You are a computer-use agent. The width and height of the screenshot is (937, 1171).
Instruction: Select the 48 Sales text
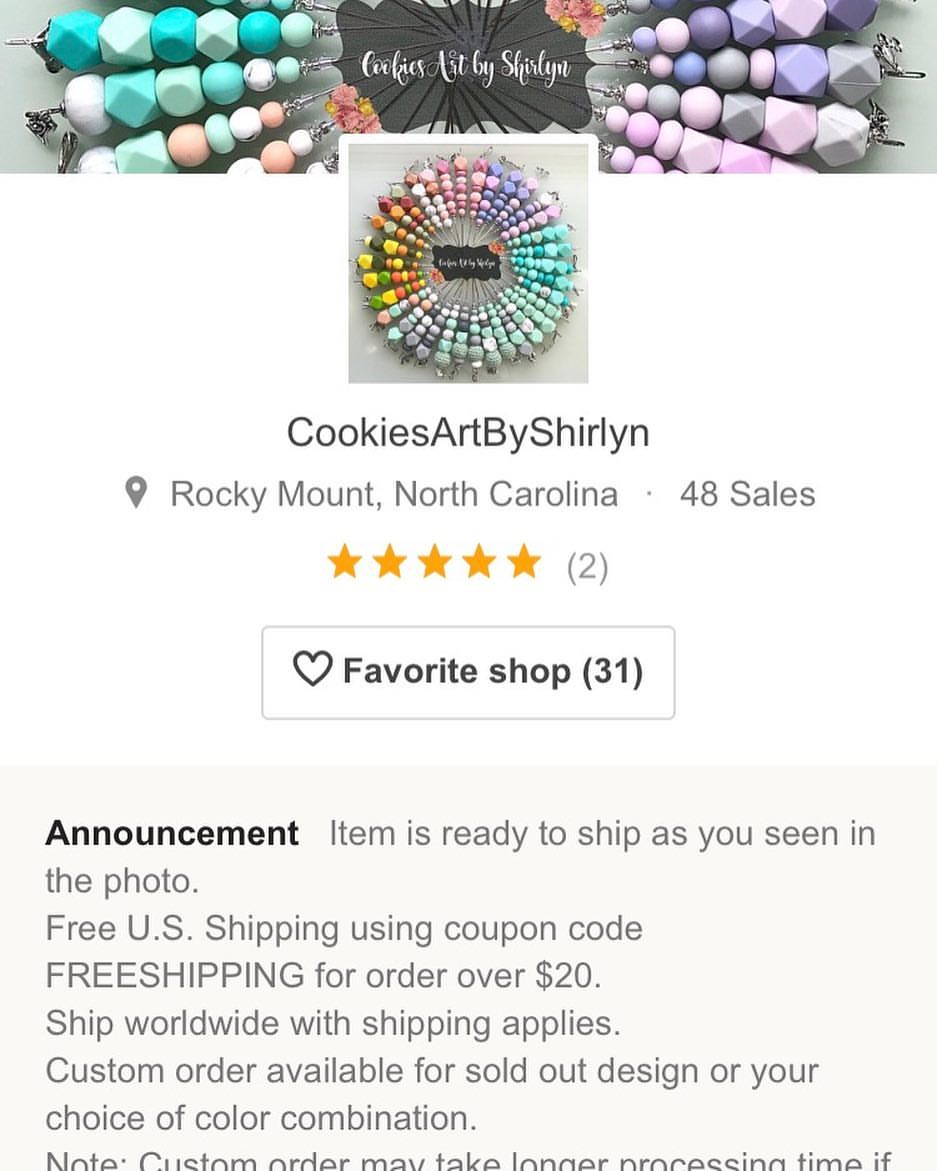[x=747, y=494]
